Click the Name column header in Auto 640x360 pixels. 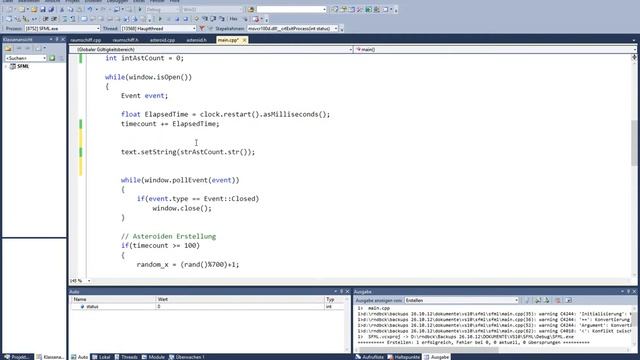tap(113, 299)
